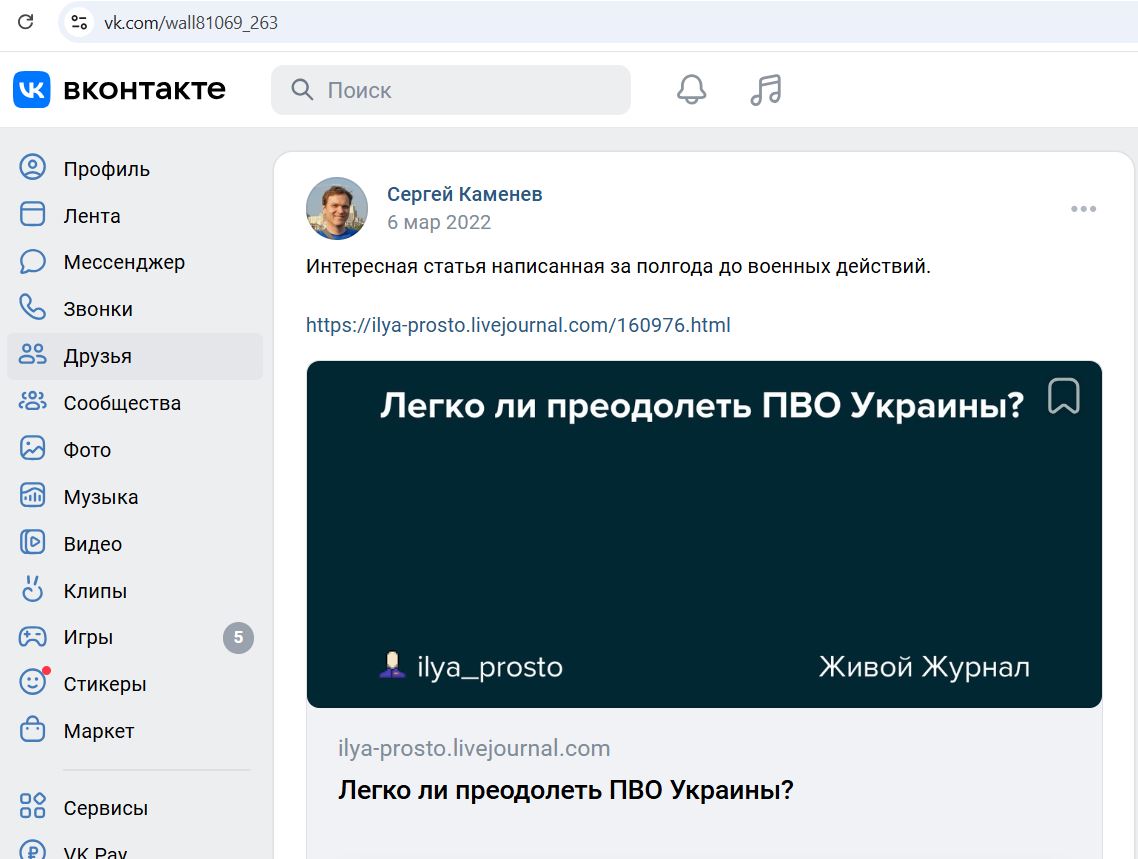Click the Профиль sidebar icon
Image resolution: width=1138 pixels, height=859 pixels.
tap(32, 167)
